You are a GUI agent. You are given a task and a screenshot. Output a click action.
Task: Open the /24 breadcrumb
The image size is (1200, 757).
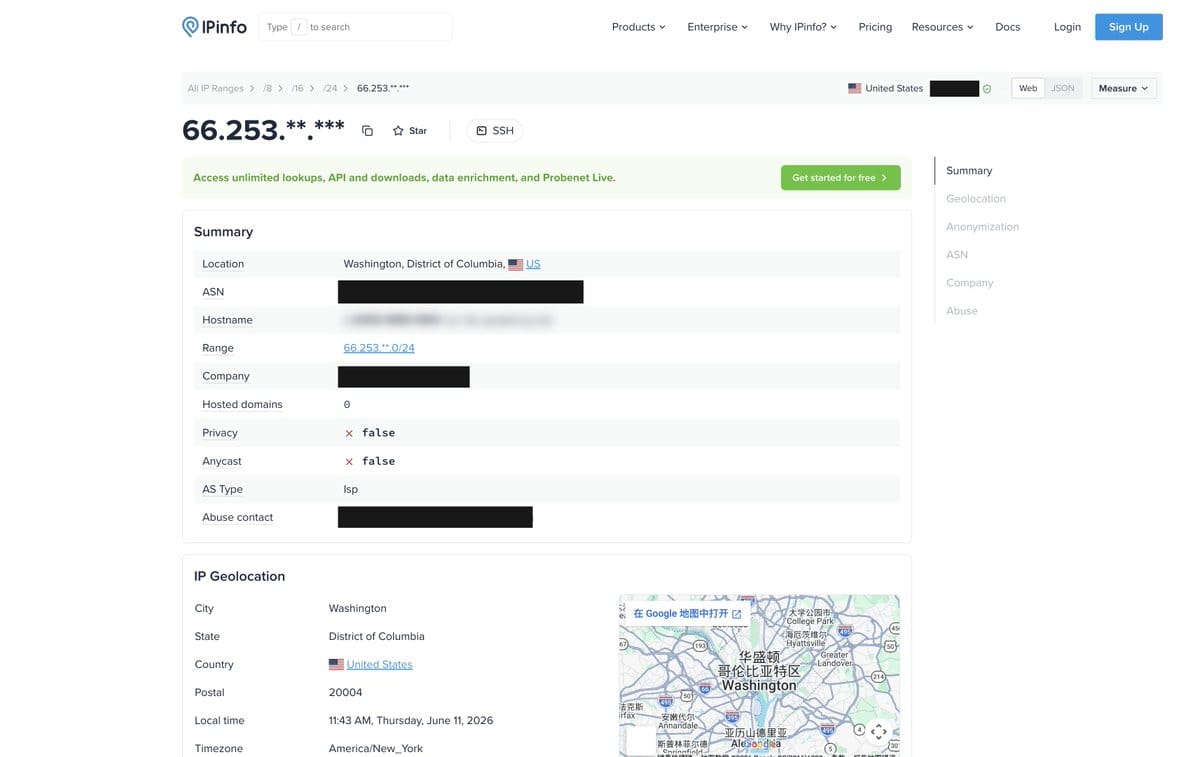pyautogui.click(x=330, y=88)
